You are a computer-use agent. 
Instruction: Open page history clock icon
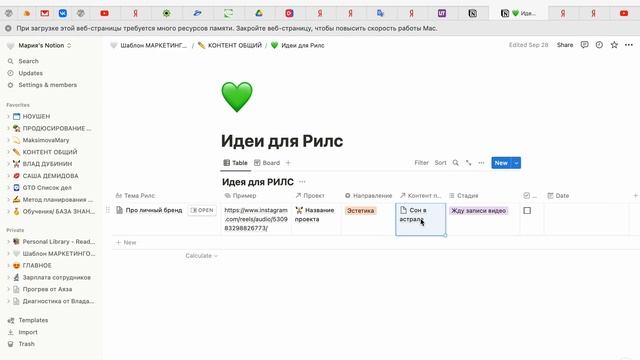pos(599,45)
